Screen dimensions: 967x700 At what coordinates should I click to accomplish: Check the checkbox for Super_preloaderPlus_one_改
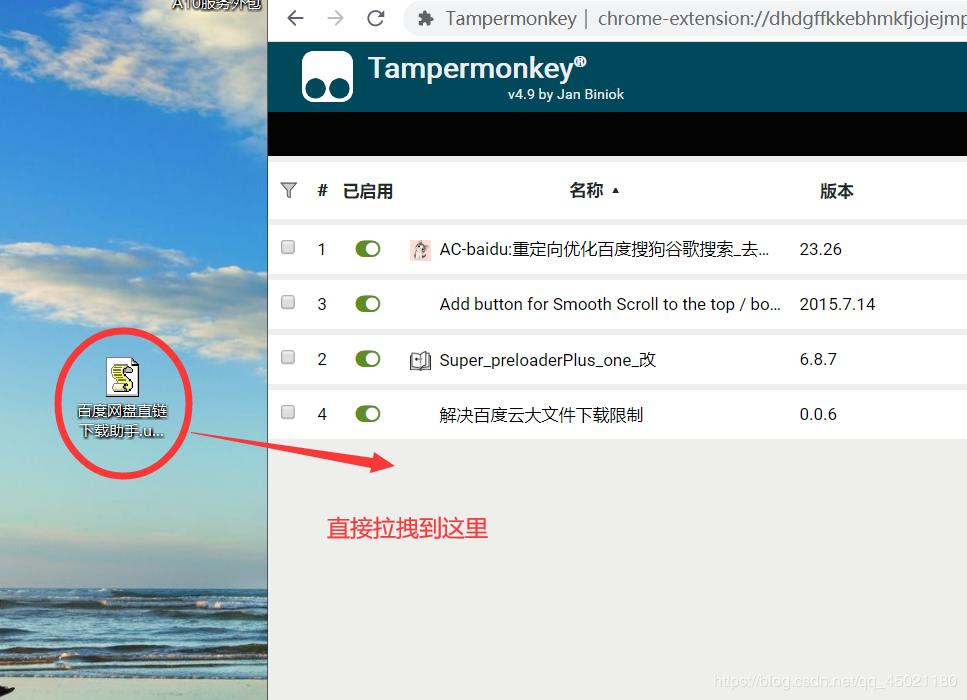(x=288, y=357)
